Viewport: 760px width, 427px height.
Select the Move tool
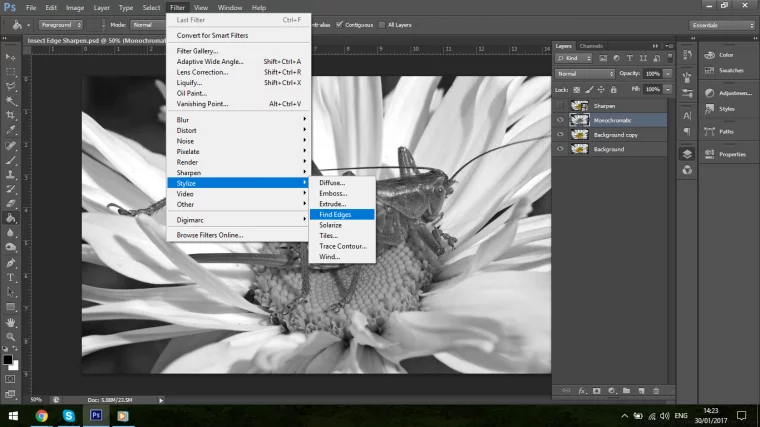click(10, 57)
